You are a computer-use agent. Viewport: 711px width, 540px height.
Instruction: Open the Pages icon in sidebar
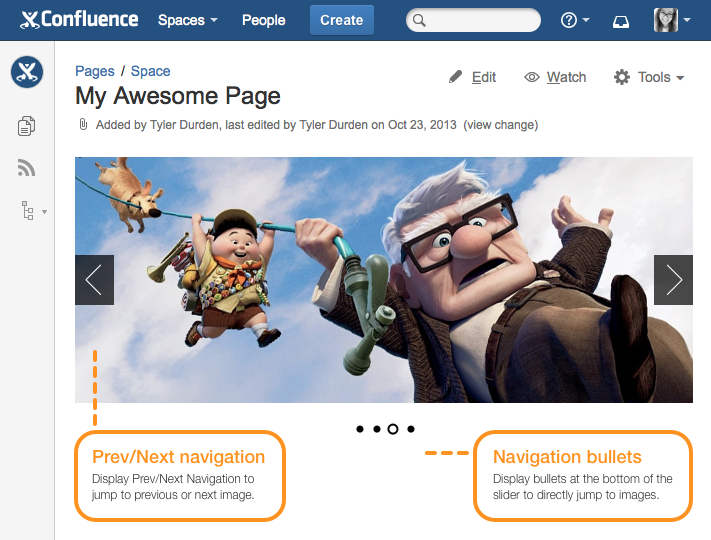26,126
